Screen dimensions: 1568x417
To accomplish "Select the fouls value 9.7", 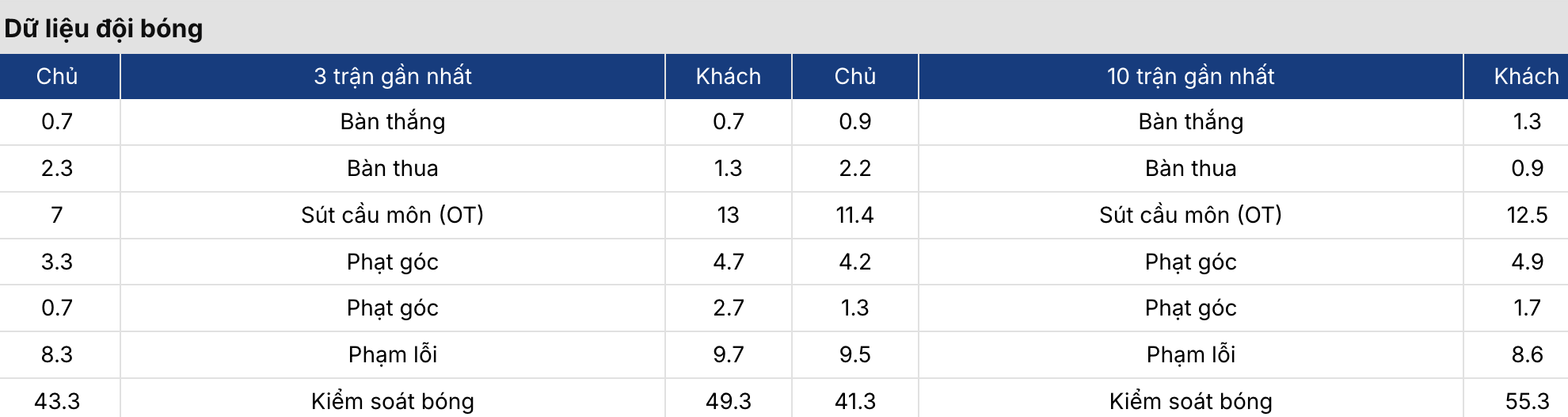I will pyautogui.click(x=728, y=354).
